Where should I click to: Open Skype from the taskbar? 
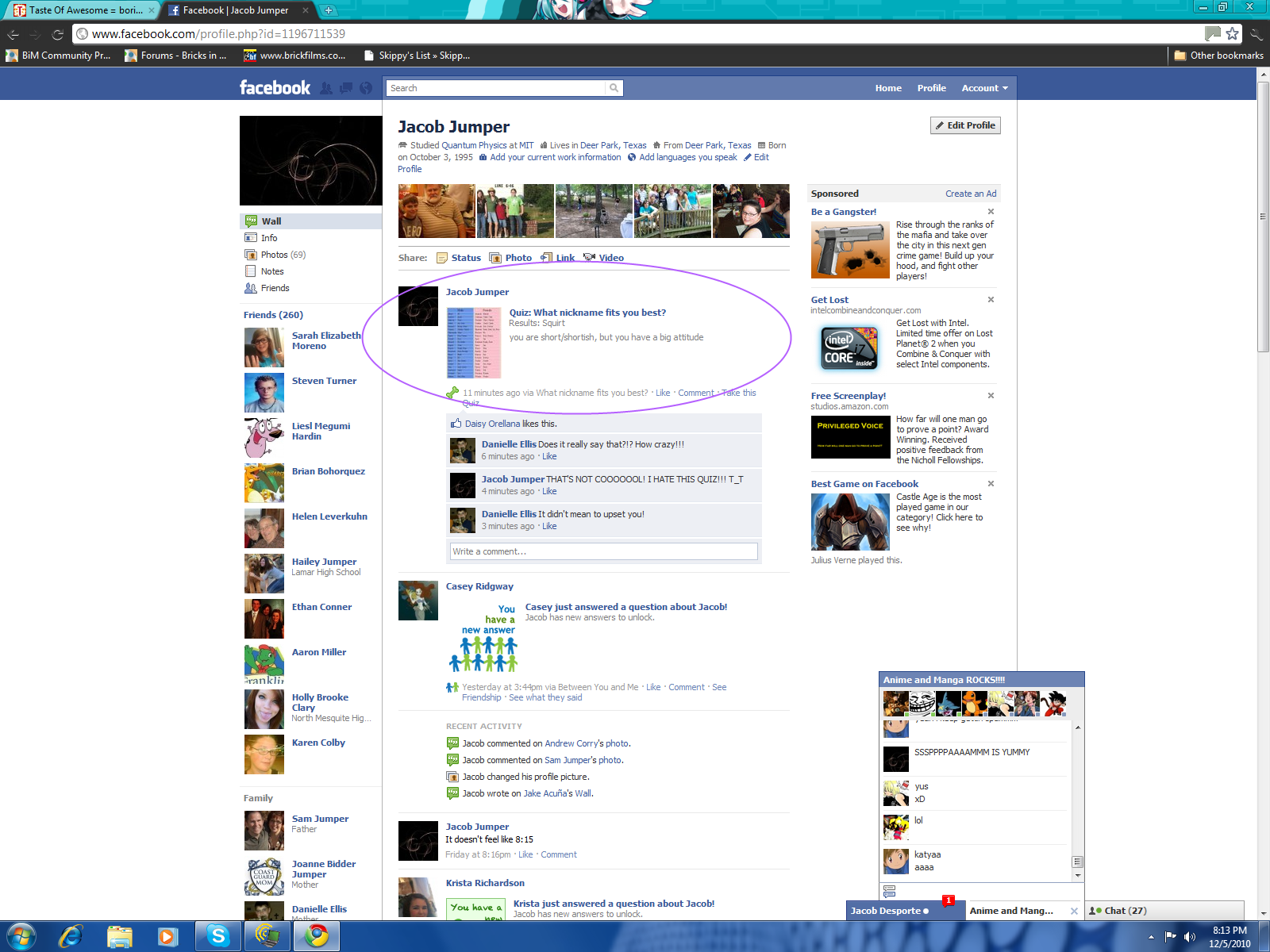click(x=217, y=936)
